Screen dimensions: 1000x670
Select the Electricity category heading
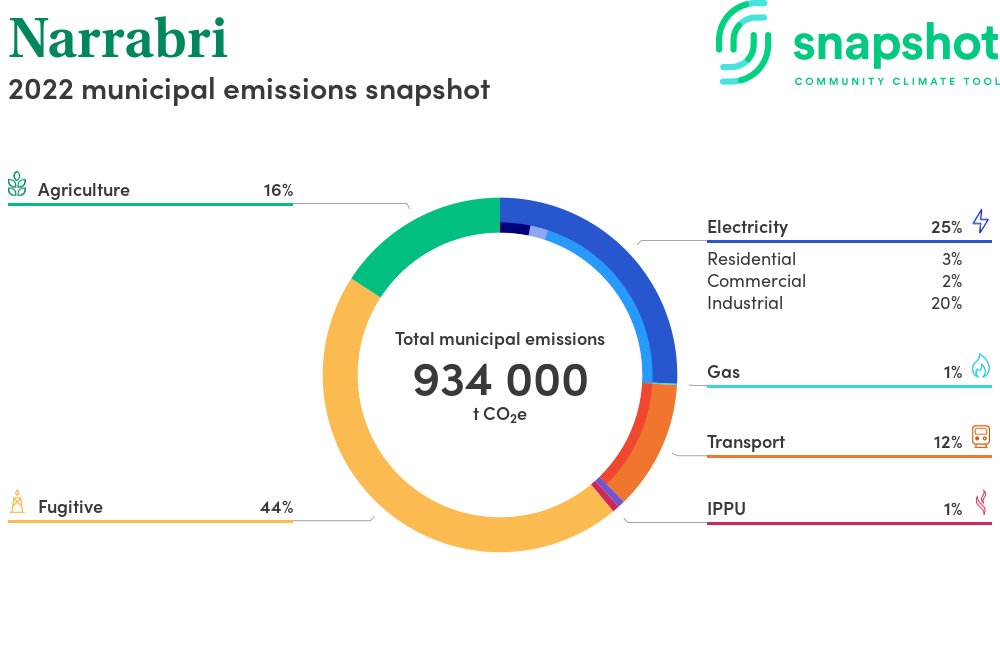[747, 227]
